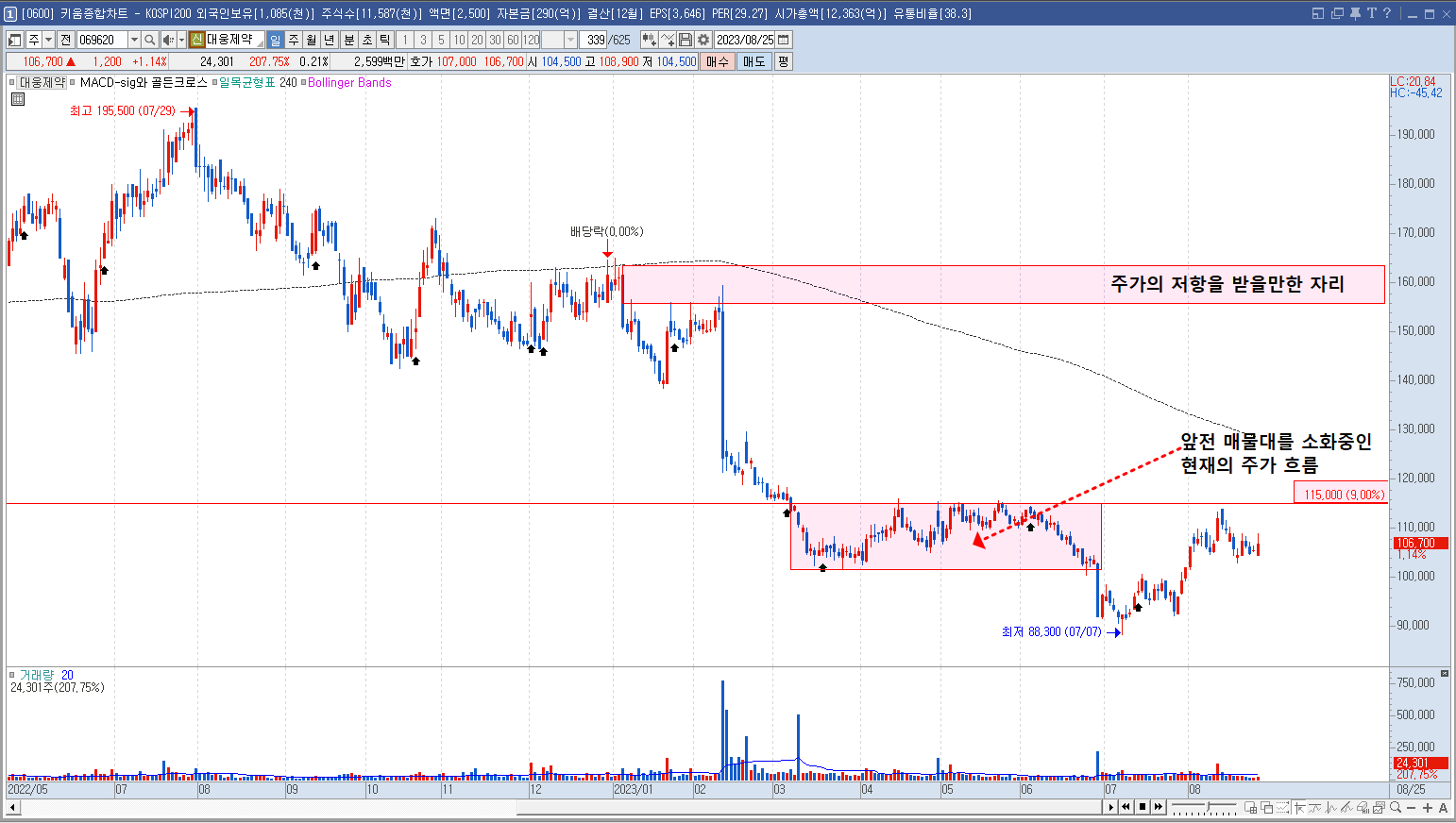Image resolution: width=1456 pixels, height=823 pixels.
Task: Toggle the Bollinger Bands legend square marker
Action: pyautogui.click(x=303, y=83)
